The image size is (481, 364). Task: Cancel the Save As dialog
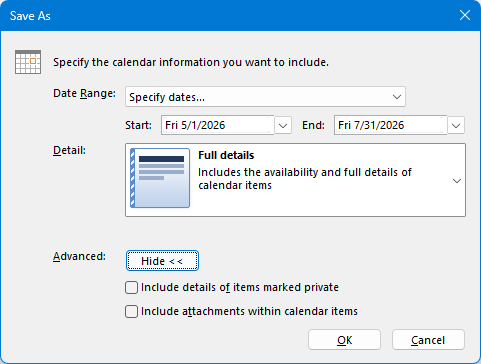pyautogui.click(x=428, y=340)
